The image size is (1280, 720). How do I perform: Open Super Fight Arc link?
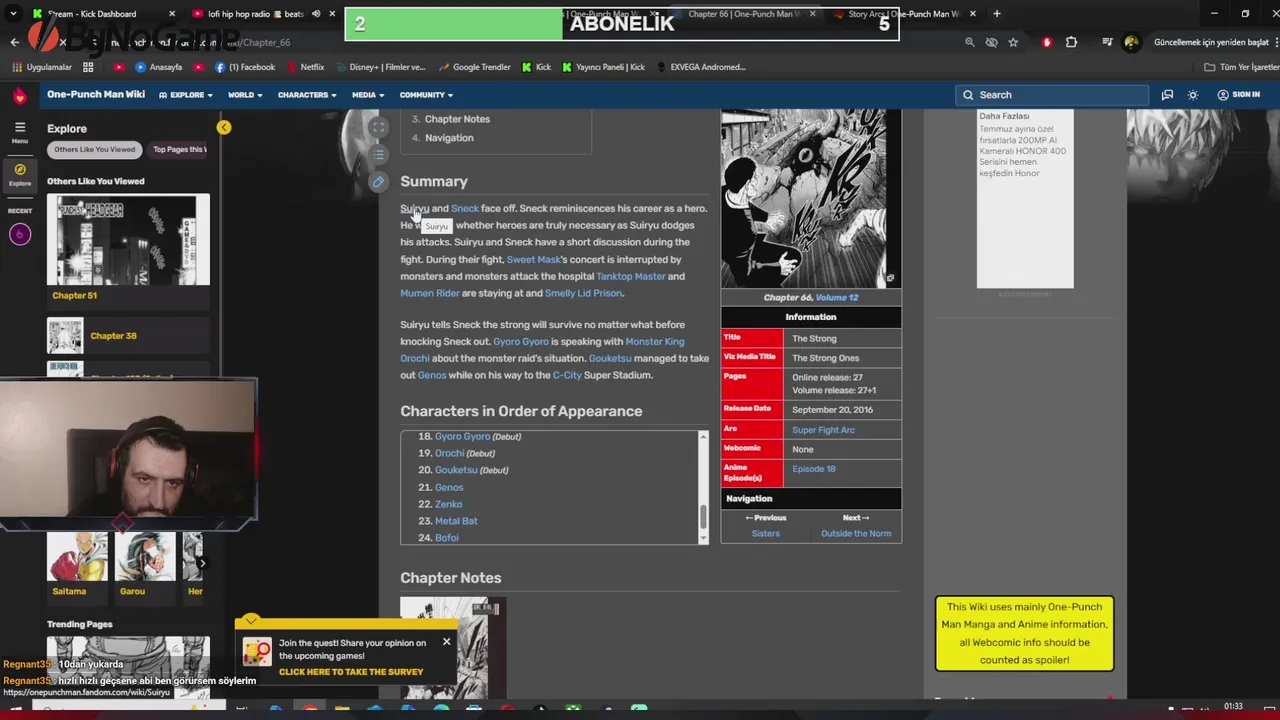point(823,430)
